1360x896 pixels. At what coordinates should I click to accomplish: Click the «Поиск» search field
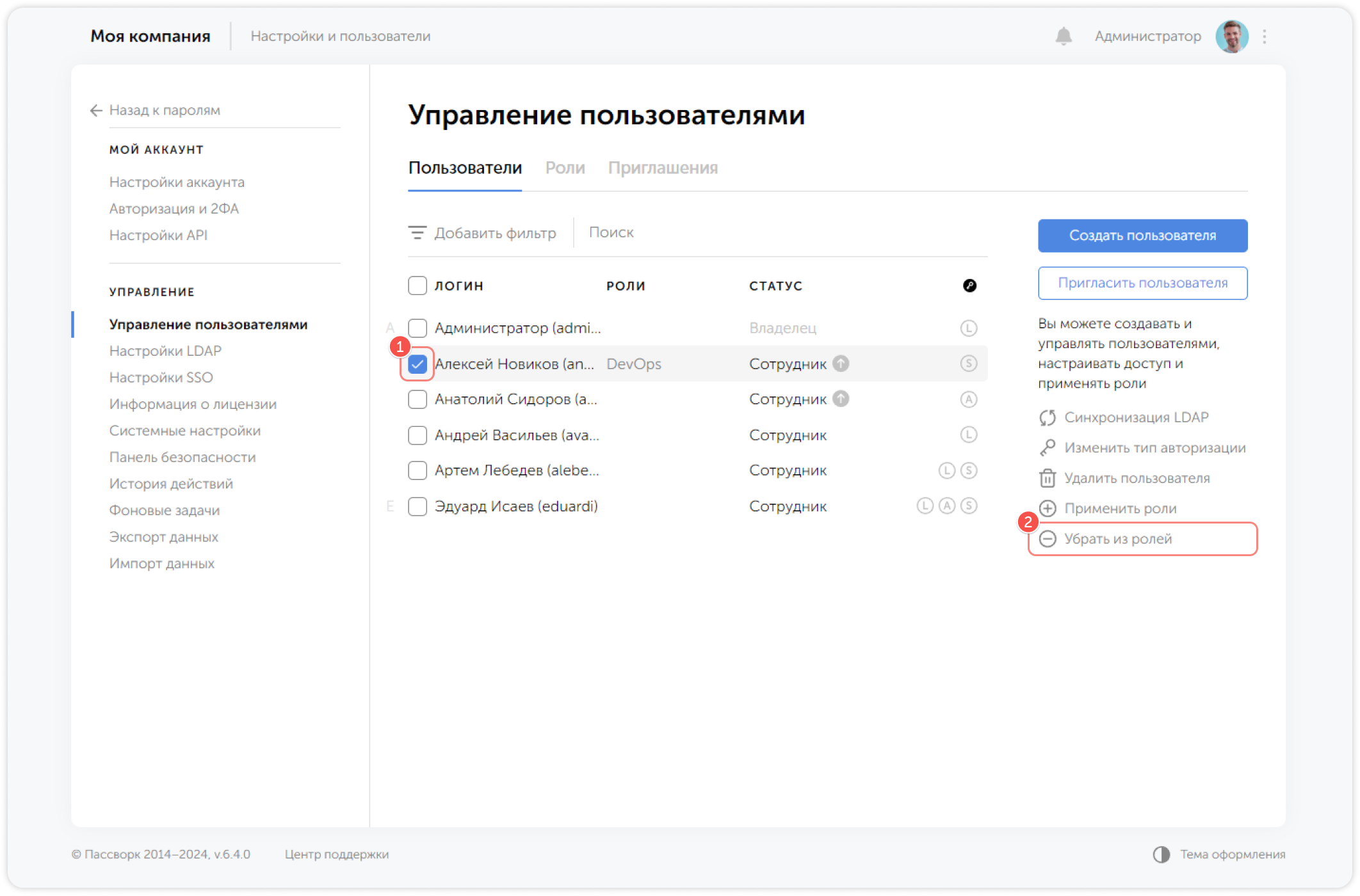(x=611, y=232)
